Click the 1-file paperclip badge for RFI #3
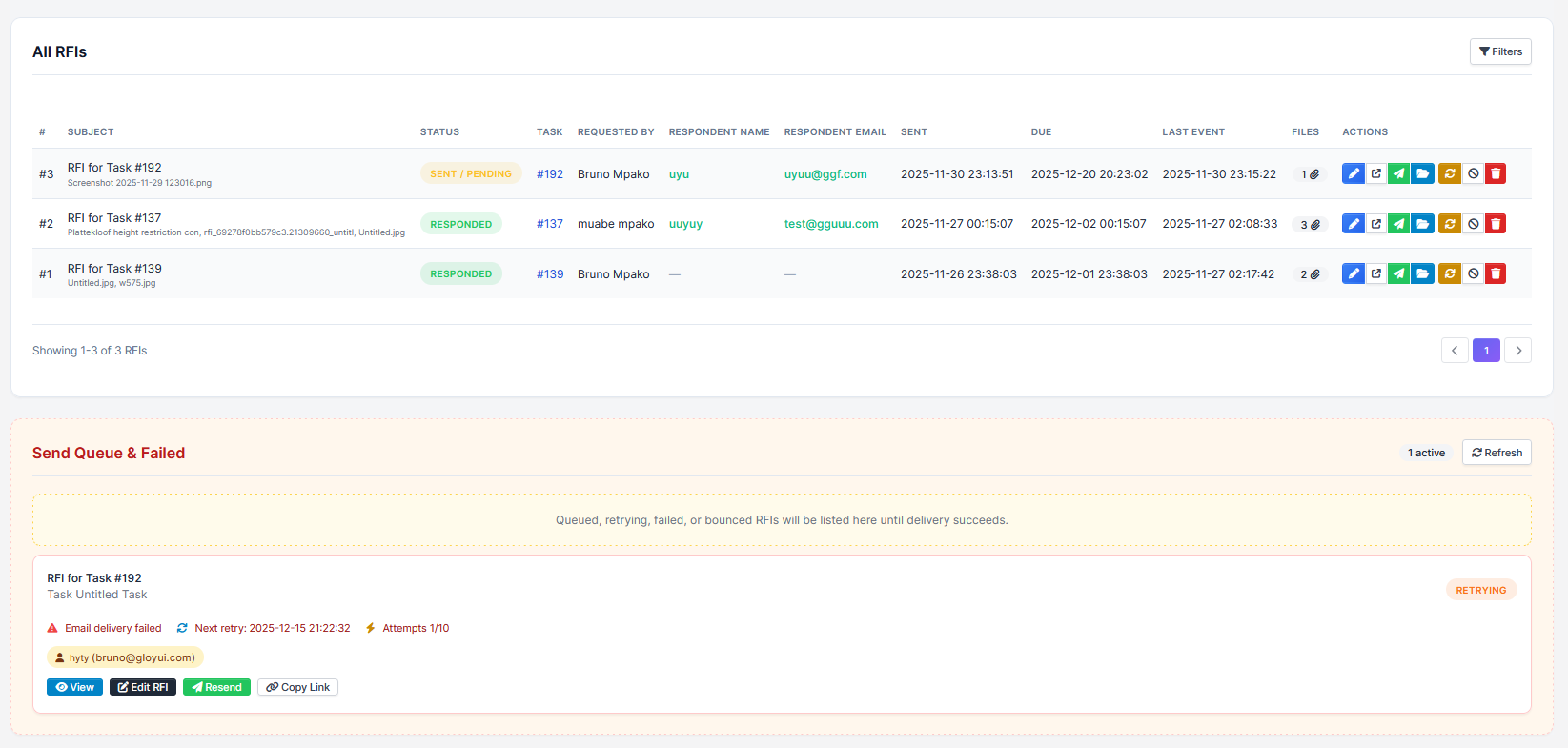 [1310, 174]
